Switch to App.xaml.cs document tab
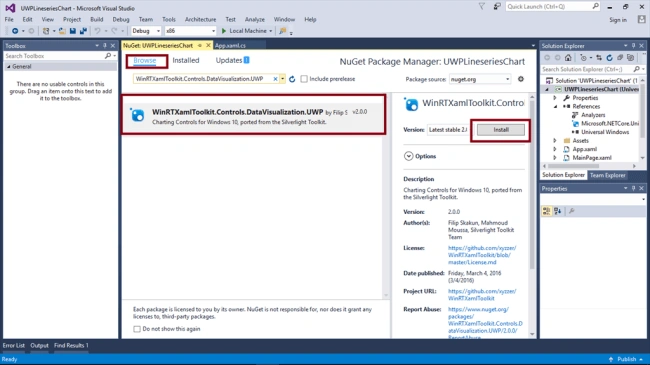Screen dimensions: 650x365 pos(230,46)
